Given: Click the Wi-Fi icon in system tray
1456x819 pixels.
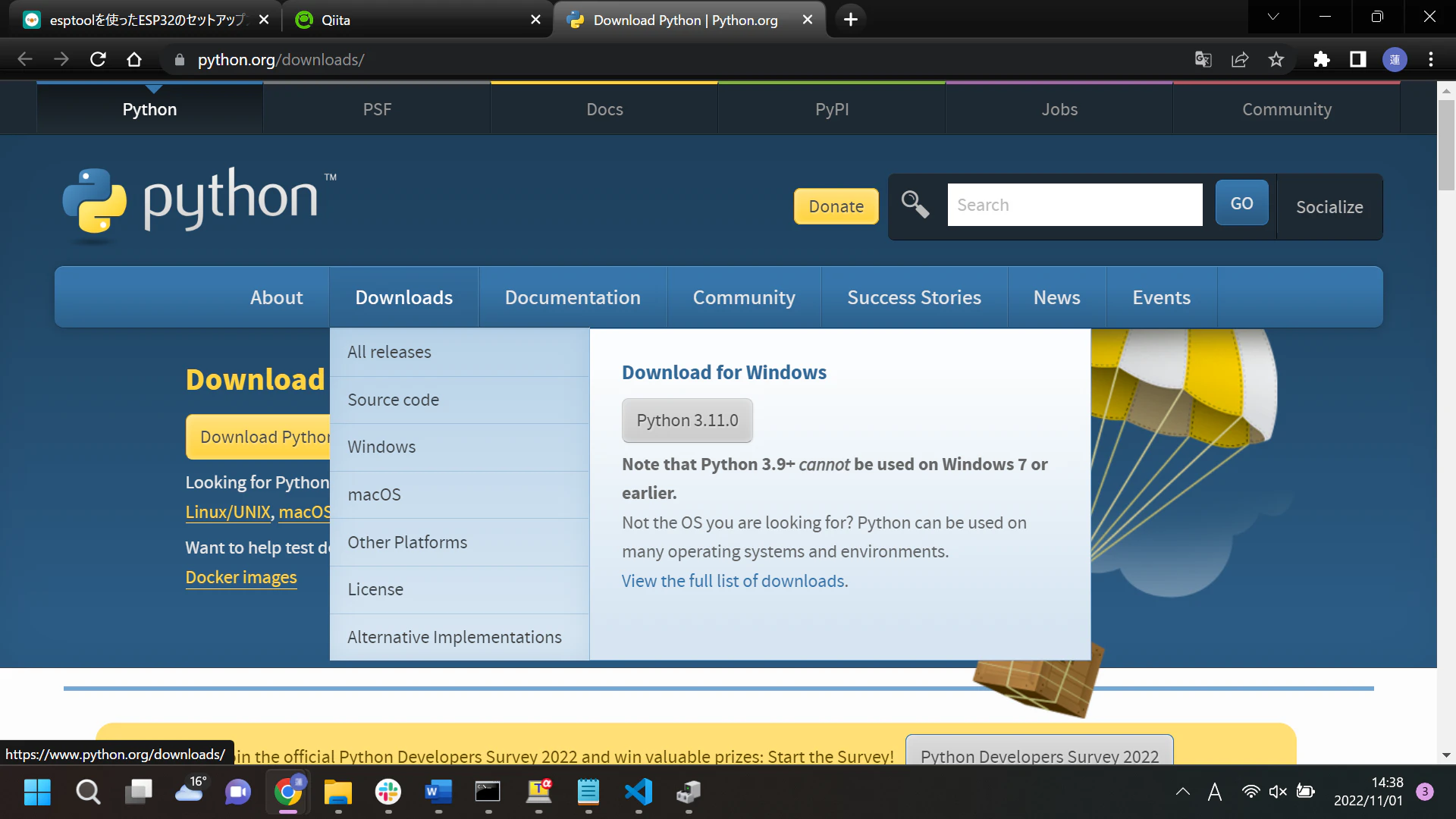Looking at the screenshot, I should coord(1250,792).
